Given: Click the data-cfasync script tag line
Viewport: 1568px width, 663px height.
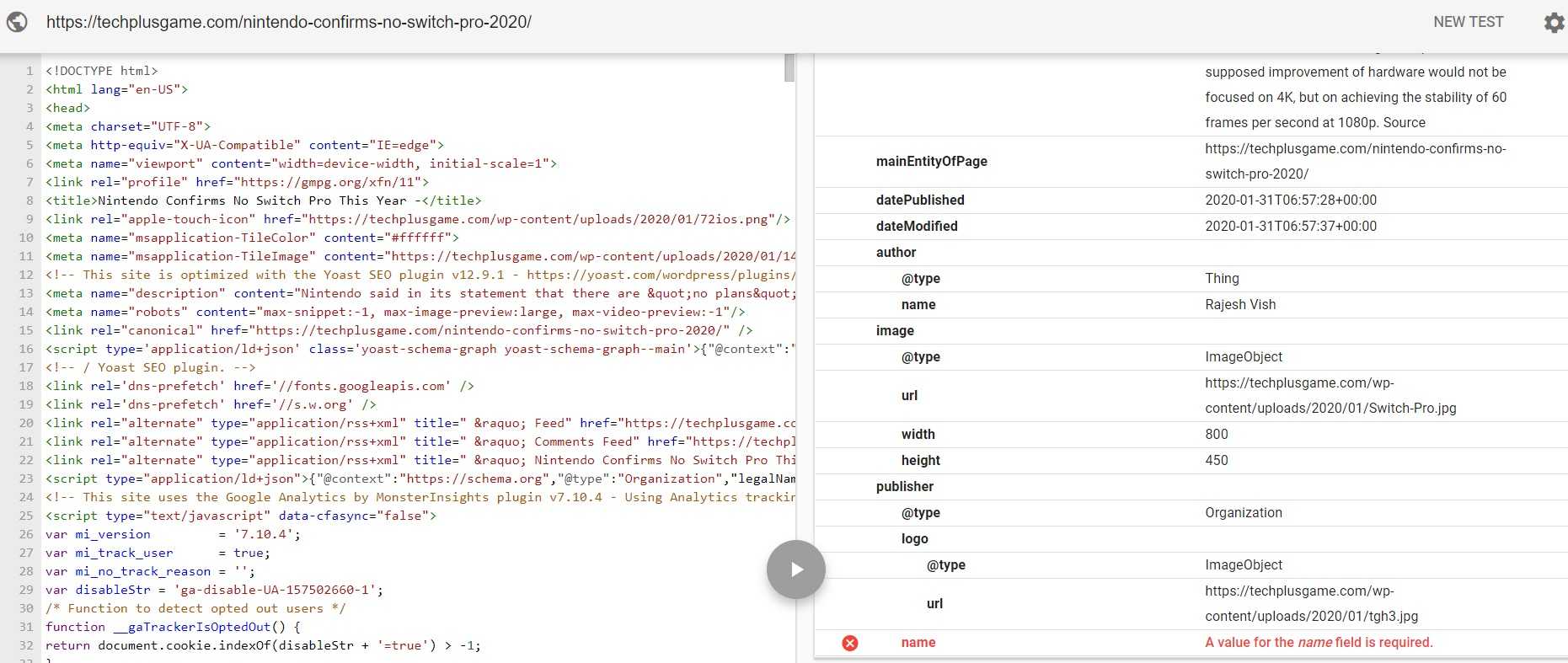Looking at the screenshot, I should click(x=241, y=516).
